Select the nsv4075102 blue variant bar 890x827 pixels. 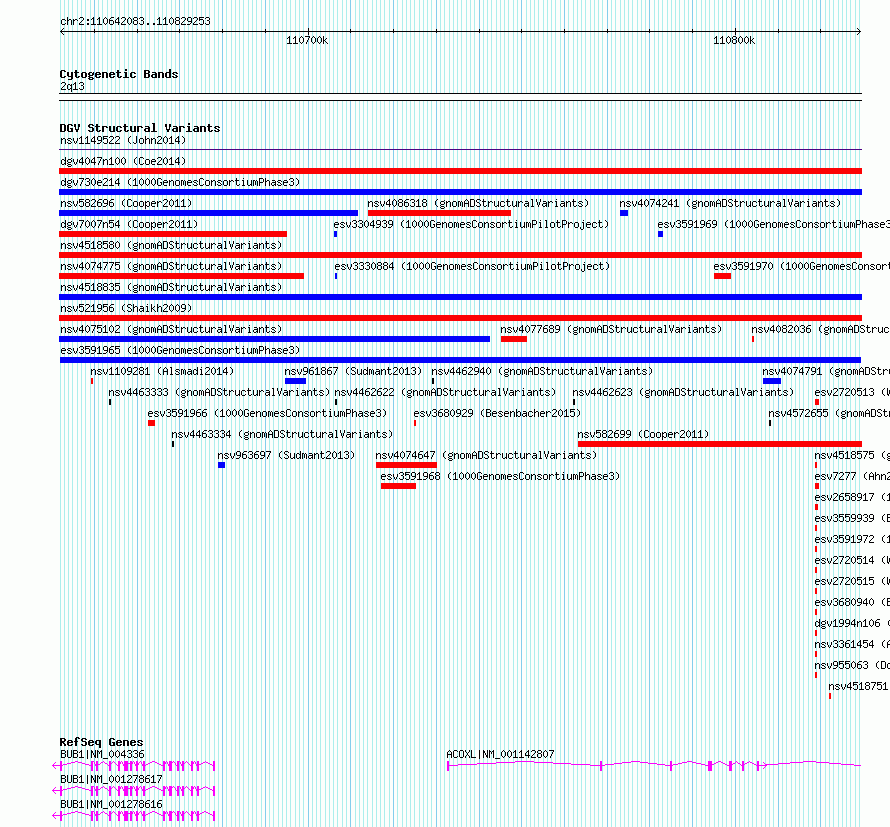(275, 339)
